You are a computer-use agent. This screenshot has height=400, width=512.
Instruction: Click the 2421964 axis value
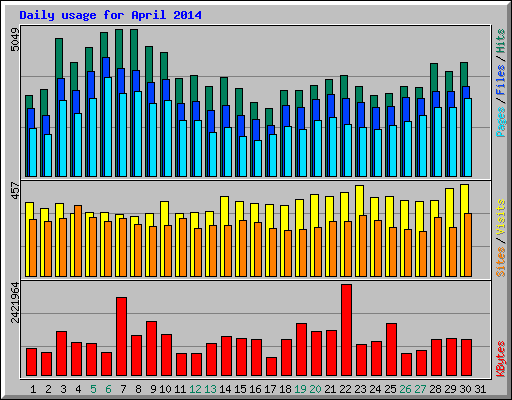(15, 303)
